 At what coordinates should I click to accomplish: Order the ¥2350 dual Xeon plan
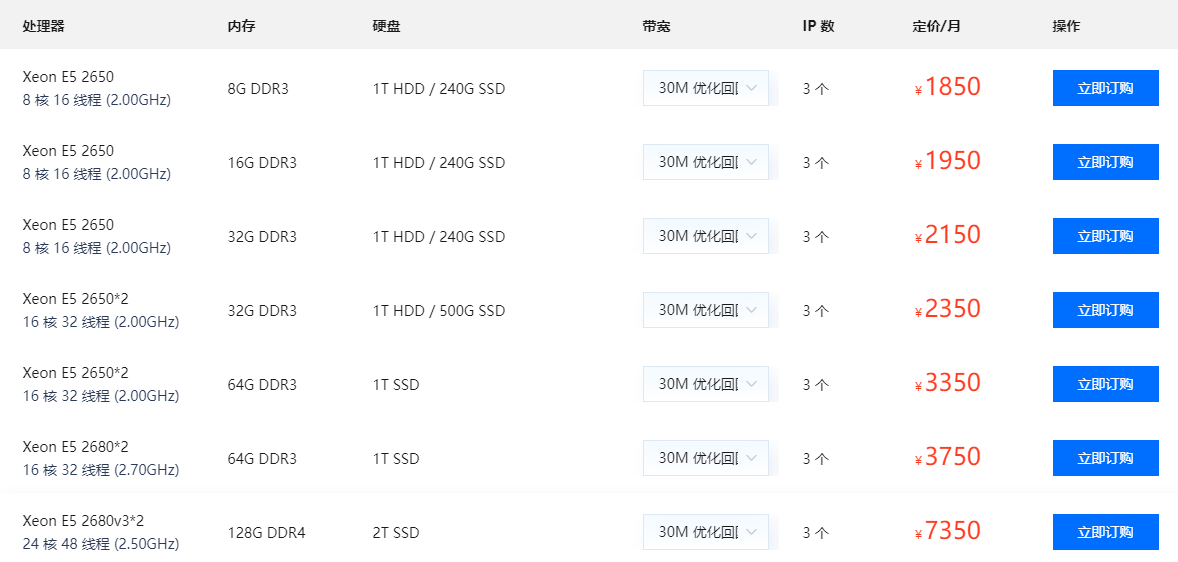click(1105, 310)
